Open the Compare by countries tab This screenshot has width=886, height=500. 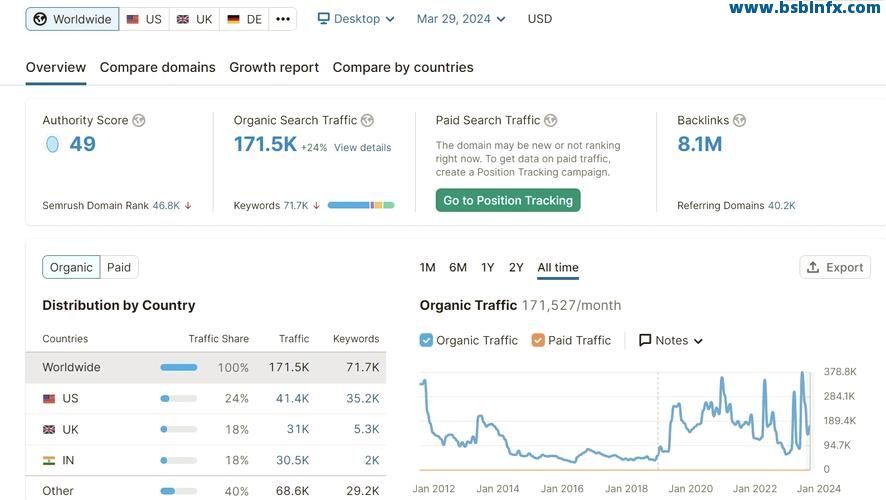coord(403,67)
